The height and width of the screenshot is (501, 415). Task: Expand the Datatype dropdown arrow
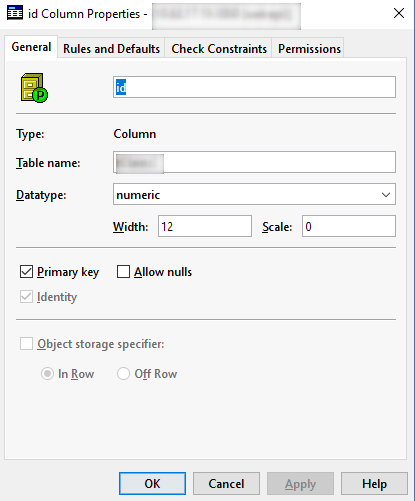point(386,195)
